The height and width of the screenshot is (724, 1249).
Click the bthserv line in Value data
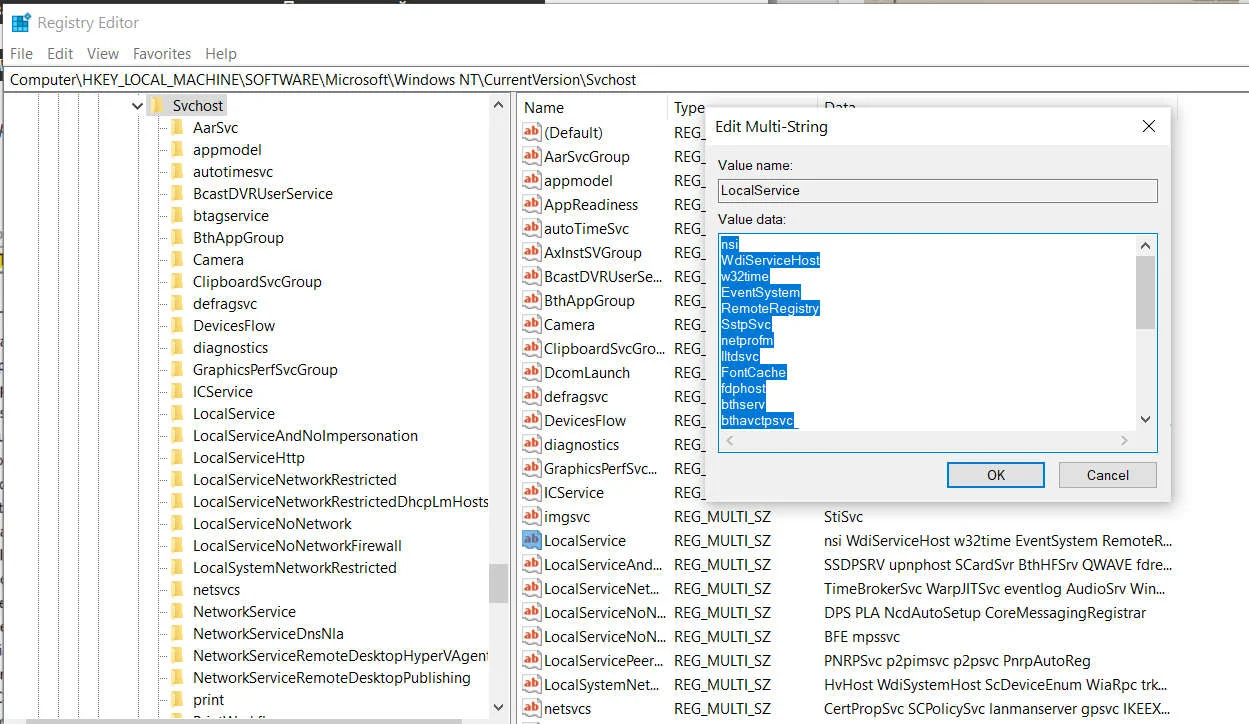point(743,404)
